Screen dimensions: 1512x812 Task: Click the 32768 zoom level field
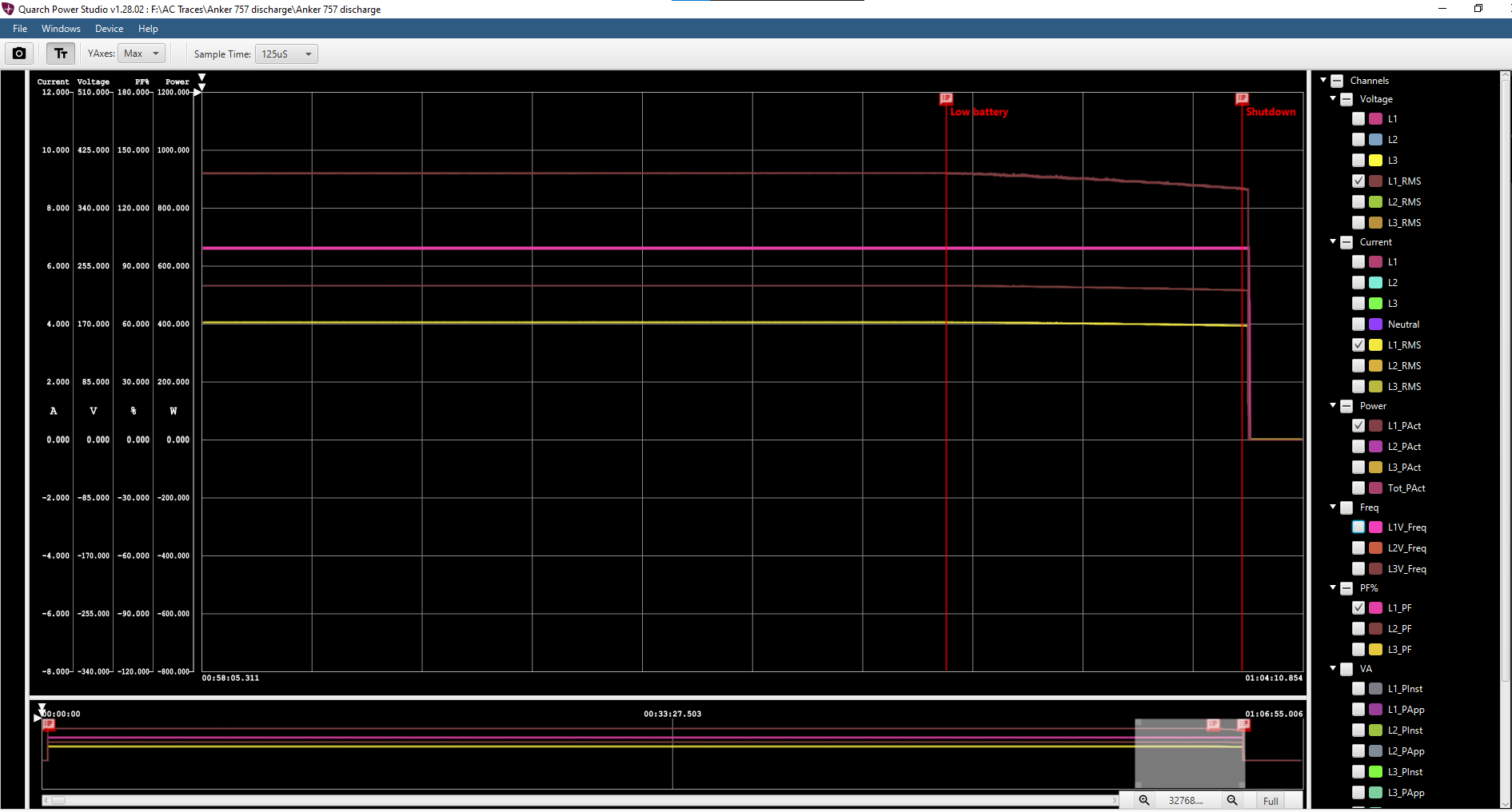click(x=1187, y=801)
